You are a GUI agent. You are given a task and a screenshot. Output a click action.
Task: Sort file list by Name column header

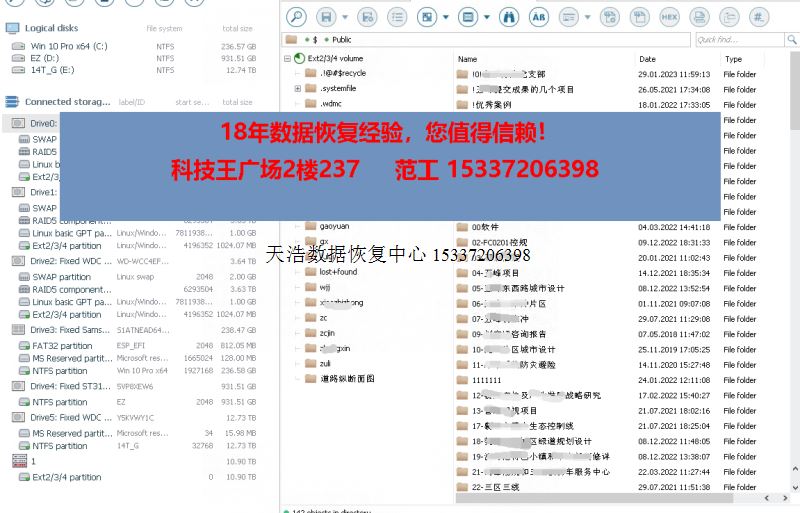[x=468, y=59]
